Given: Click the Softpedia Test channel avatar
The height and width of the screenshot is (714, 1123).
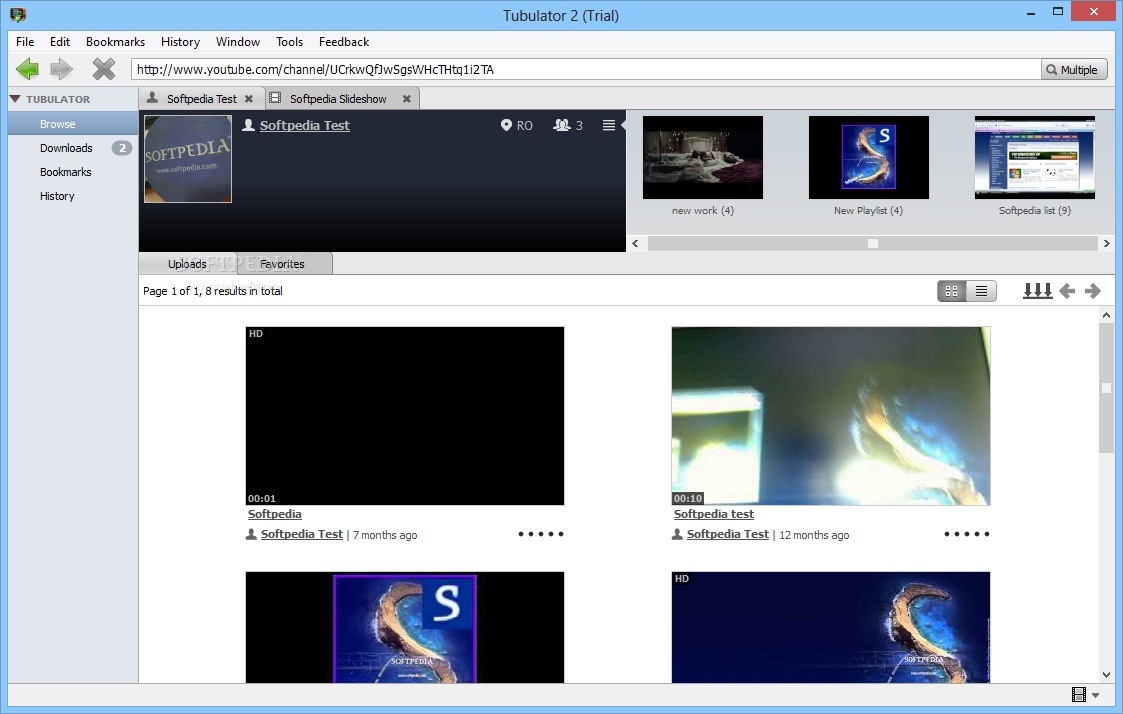Looking at the screenshot, I should pos(188,159).
